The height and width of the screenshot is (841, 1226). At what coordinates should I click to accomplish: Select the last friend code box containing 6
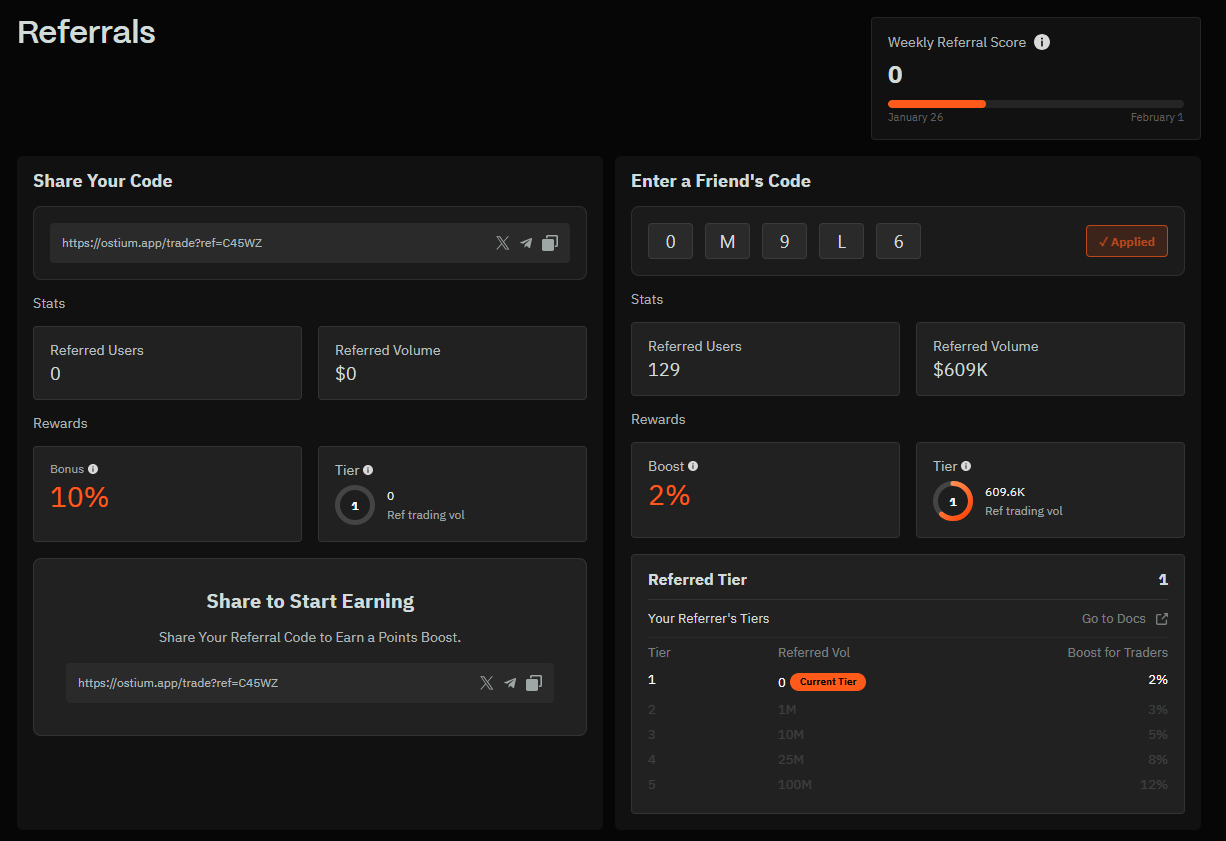point(898,242)
